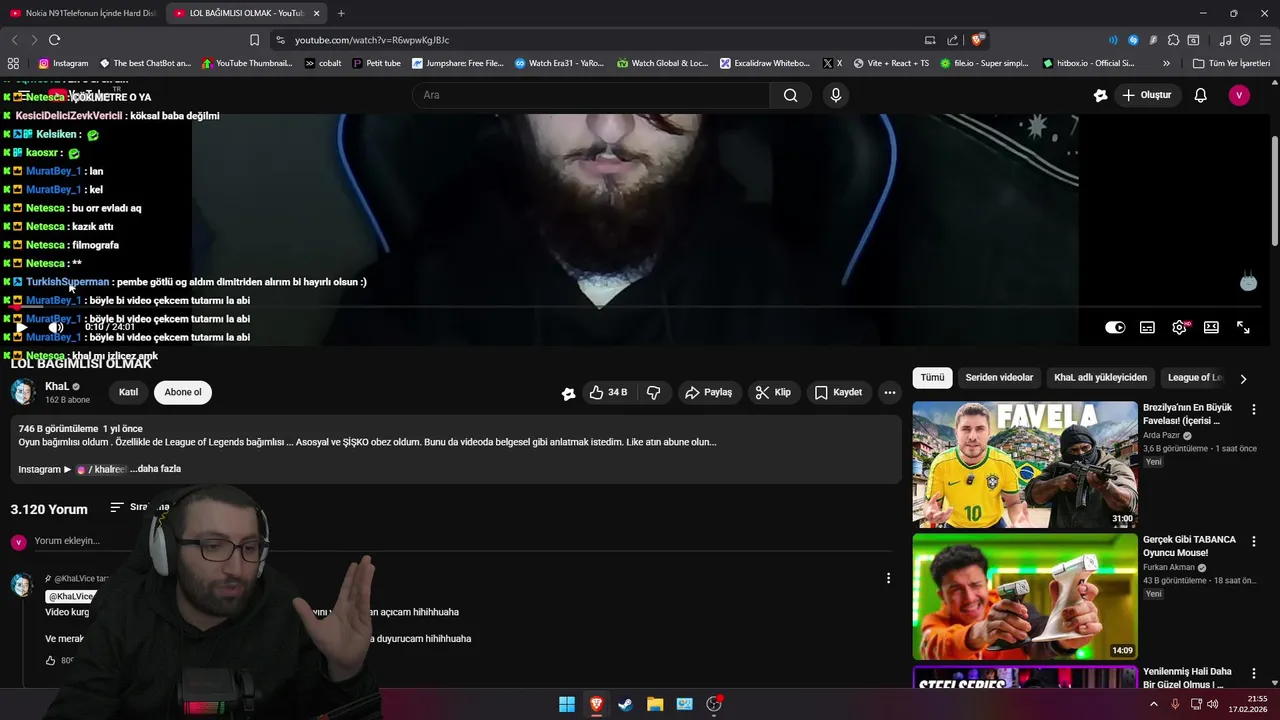Like the pinned @KhaLVice comment
The image size is (1280, 720).
50,660
